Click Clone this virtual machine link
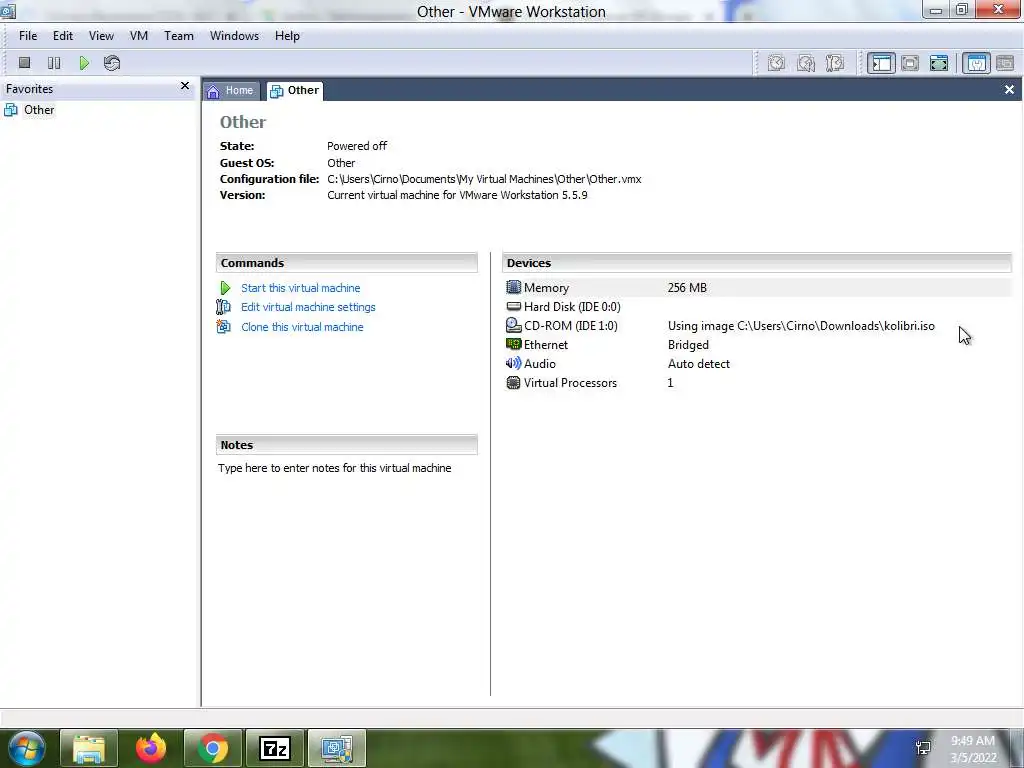This screenshot has height=768, width=1024. [302, 327]
